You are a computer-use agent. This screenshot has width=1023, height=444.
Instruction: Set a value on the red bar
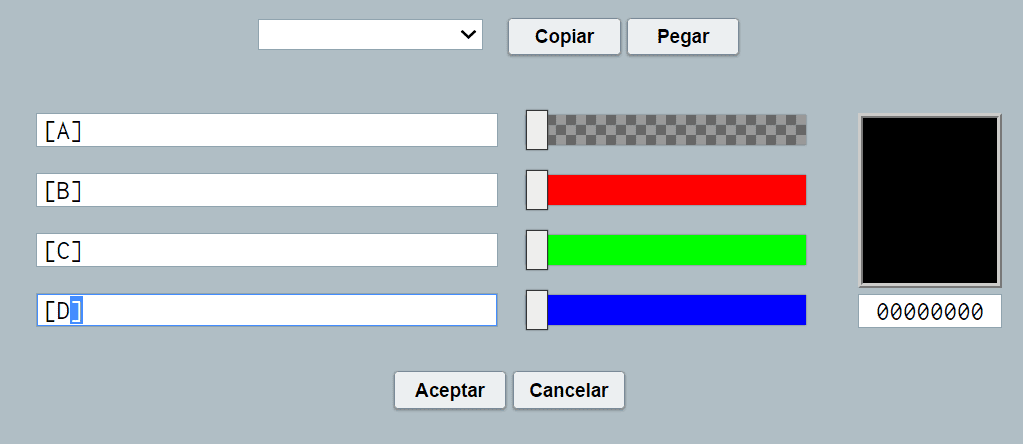pos(677,190)
